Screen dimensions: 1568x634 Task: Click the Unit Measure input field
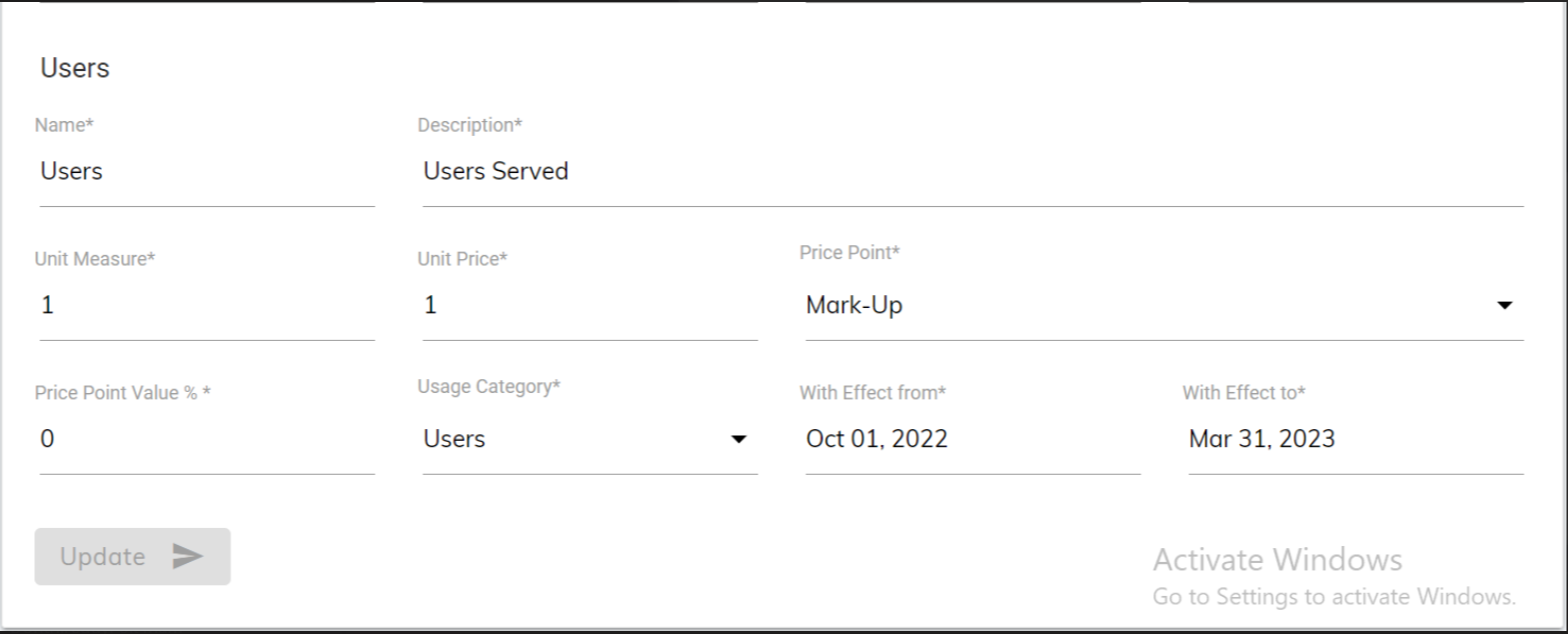tap(207, 305)
